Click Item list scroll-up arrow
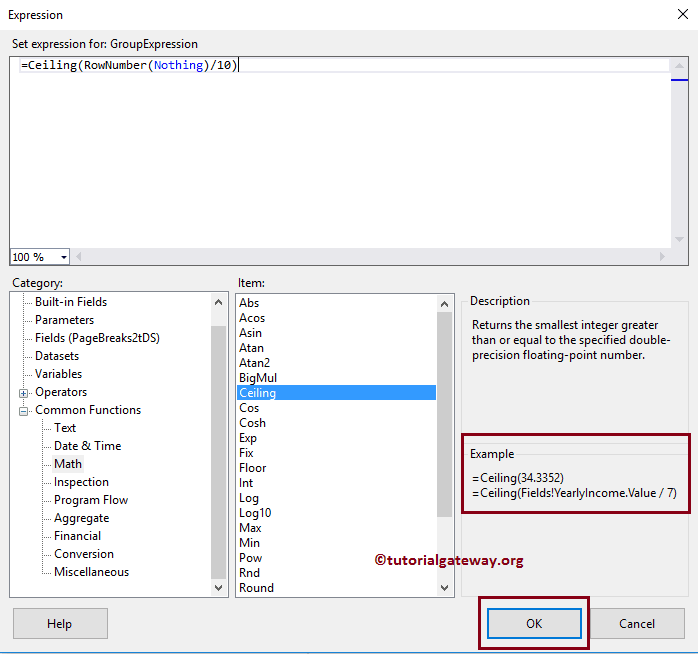The height and width of the screenshot is (654, 698). click(x=444, y=304)
